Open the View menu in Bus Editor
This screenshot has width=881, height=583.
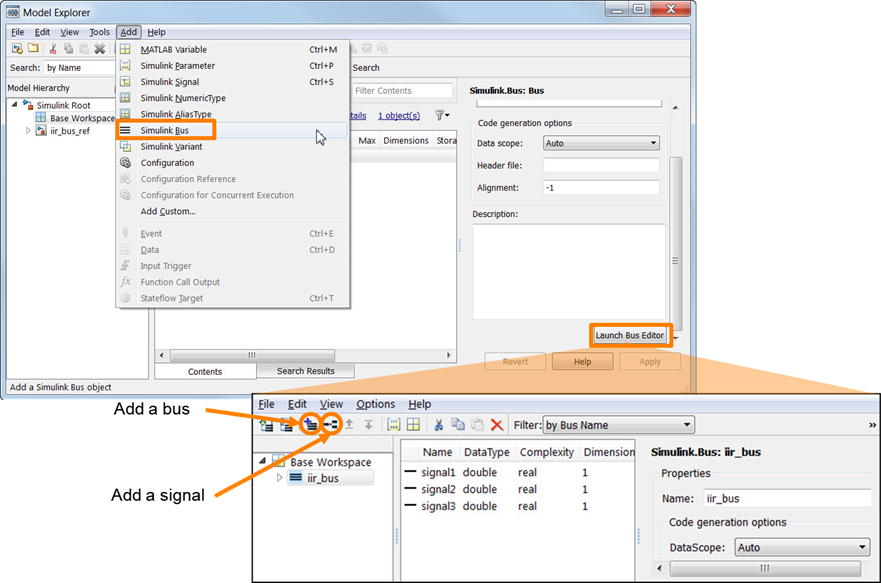(x=331, y=404)
